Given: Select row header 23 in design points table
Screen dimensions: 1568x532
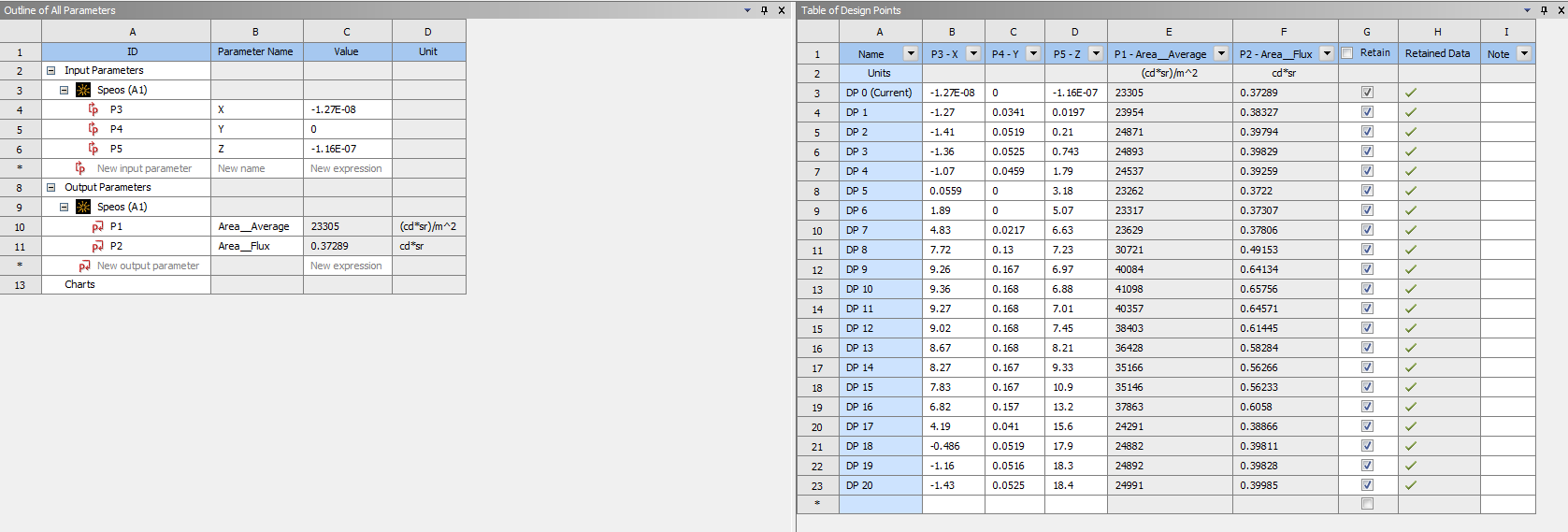Looking at the screenshot, I should pyautogui.click(x=817, y=485).
